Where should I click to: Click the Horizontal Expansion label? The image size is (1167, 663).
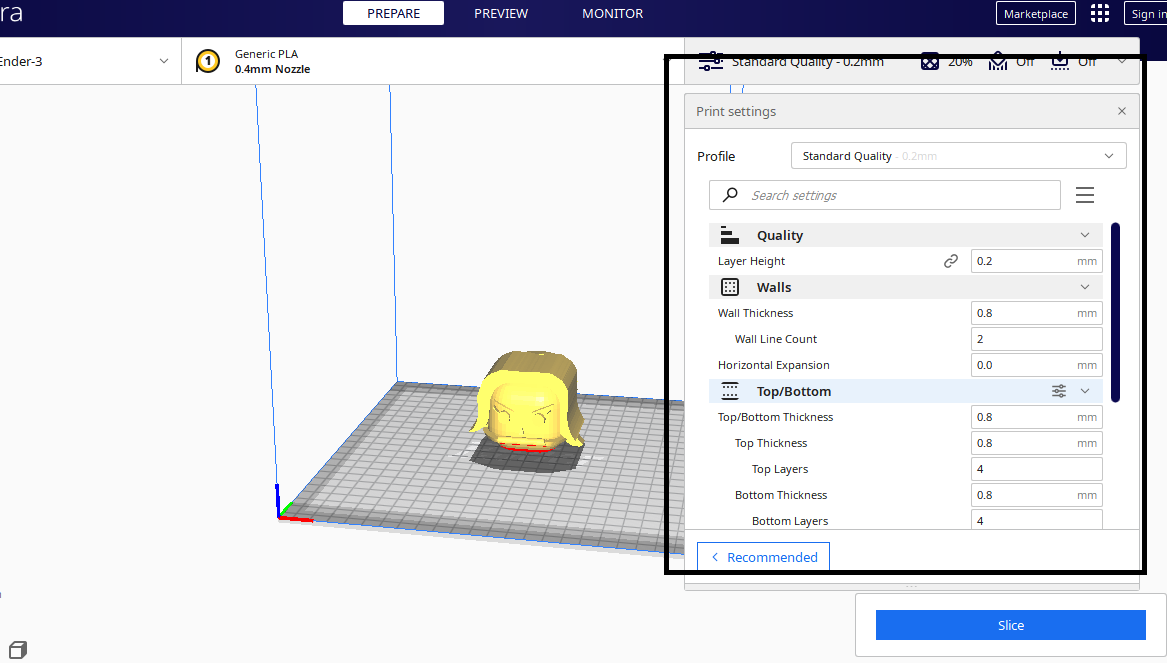click(773, 365)
